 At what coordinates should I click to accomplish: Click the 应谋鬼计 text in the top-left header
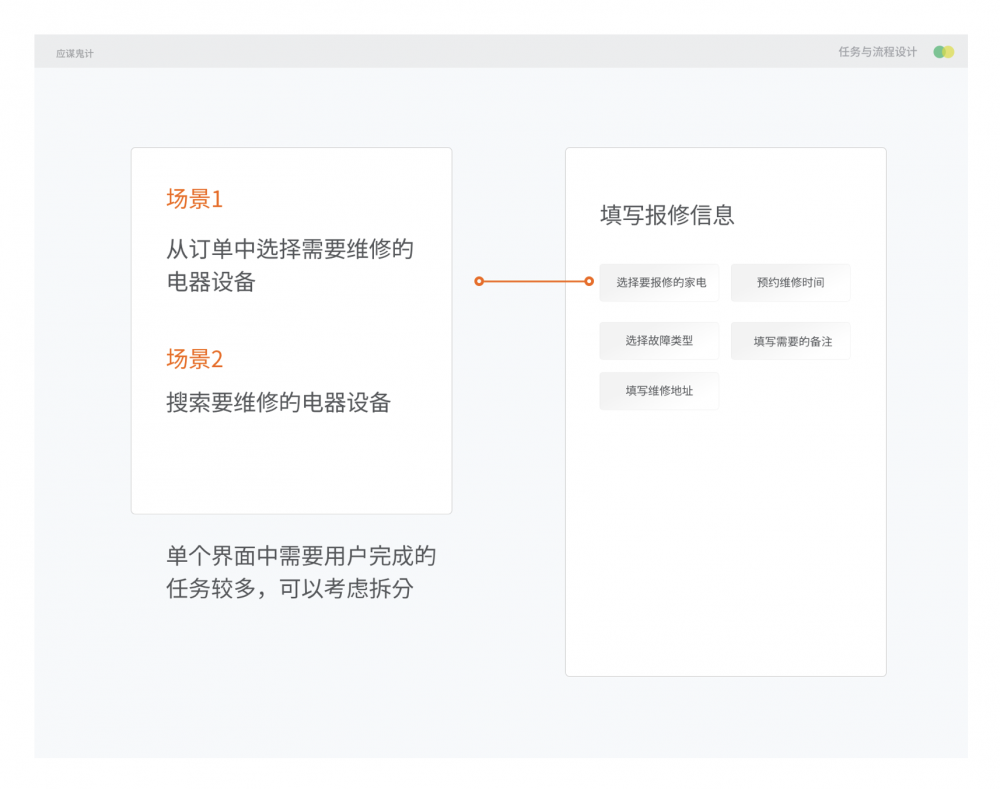(x=75, y=53)
